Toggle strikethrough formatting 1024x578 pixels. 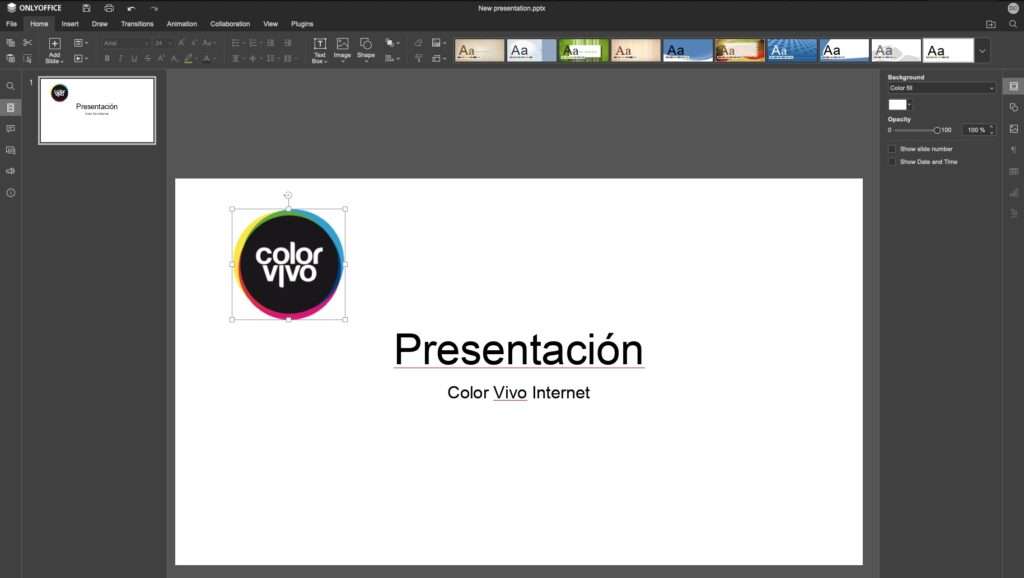coord(148,59)
